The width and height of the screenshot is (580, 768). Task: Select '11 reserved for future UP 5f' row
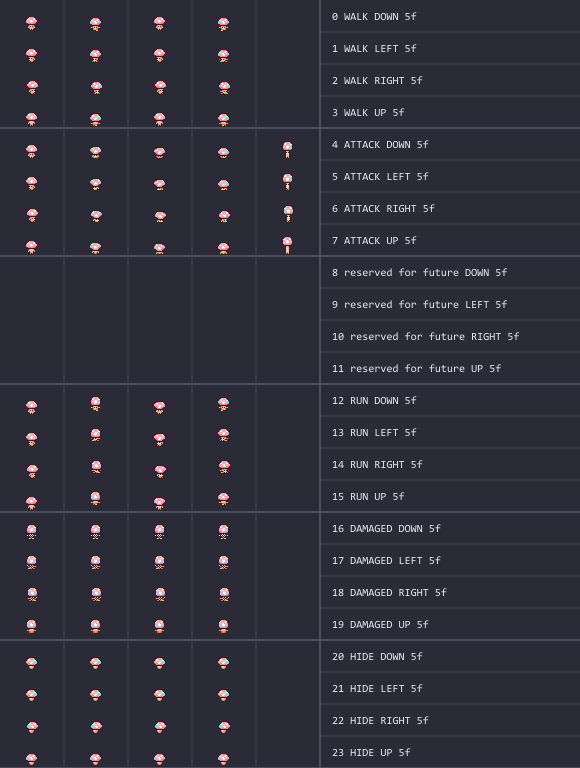pos(450,368)
